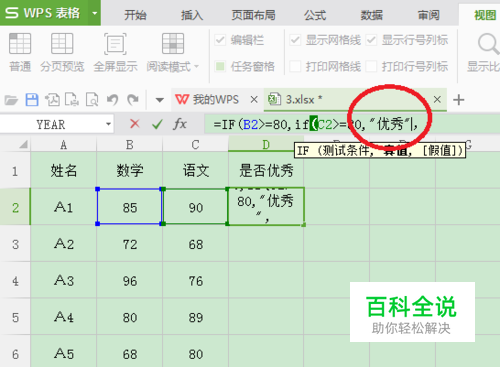500x367 pixels.
Task: Click the zoom ratio magnifier icon
Action: pyautogui.click(x=488, y=44)
